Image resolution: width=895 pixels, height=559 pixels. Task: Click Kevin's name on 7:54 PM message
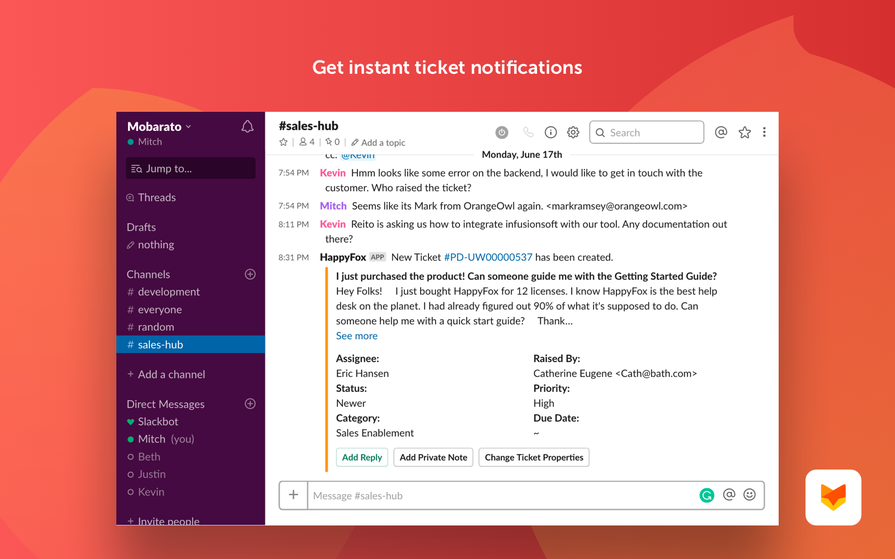click(x=333, y=173)
